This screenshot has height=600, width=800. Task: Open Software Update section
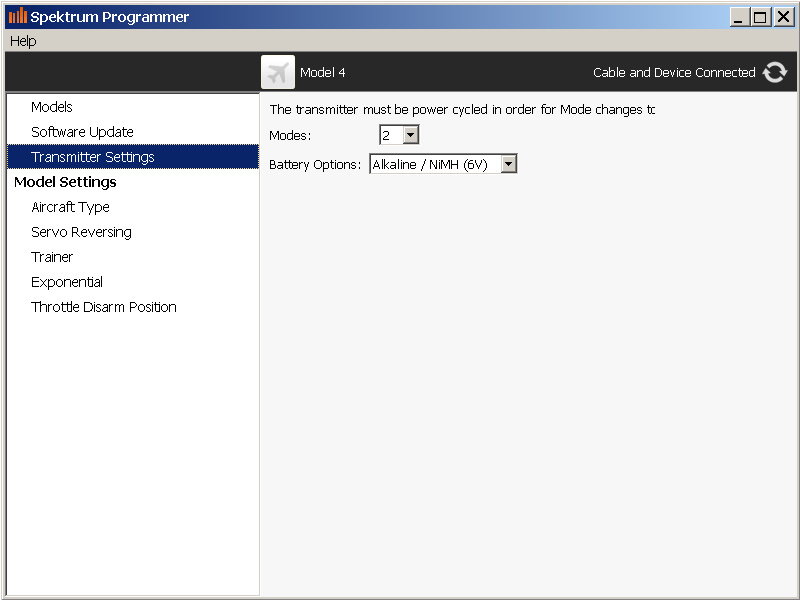click(x=133, y=132)
